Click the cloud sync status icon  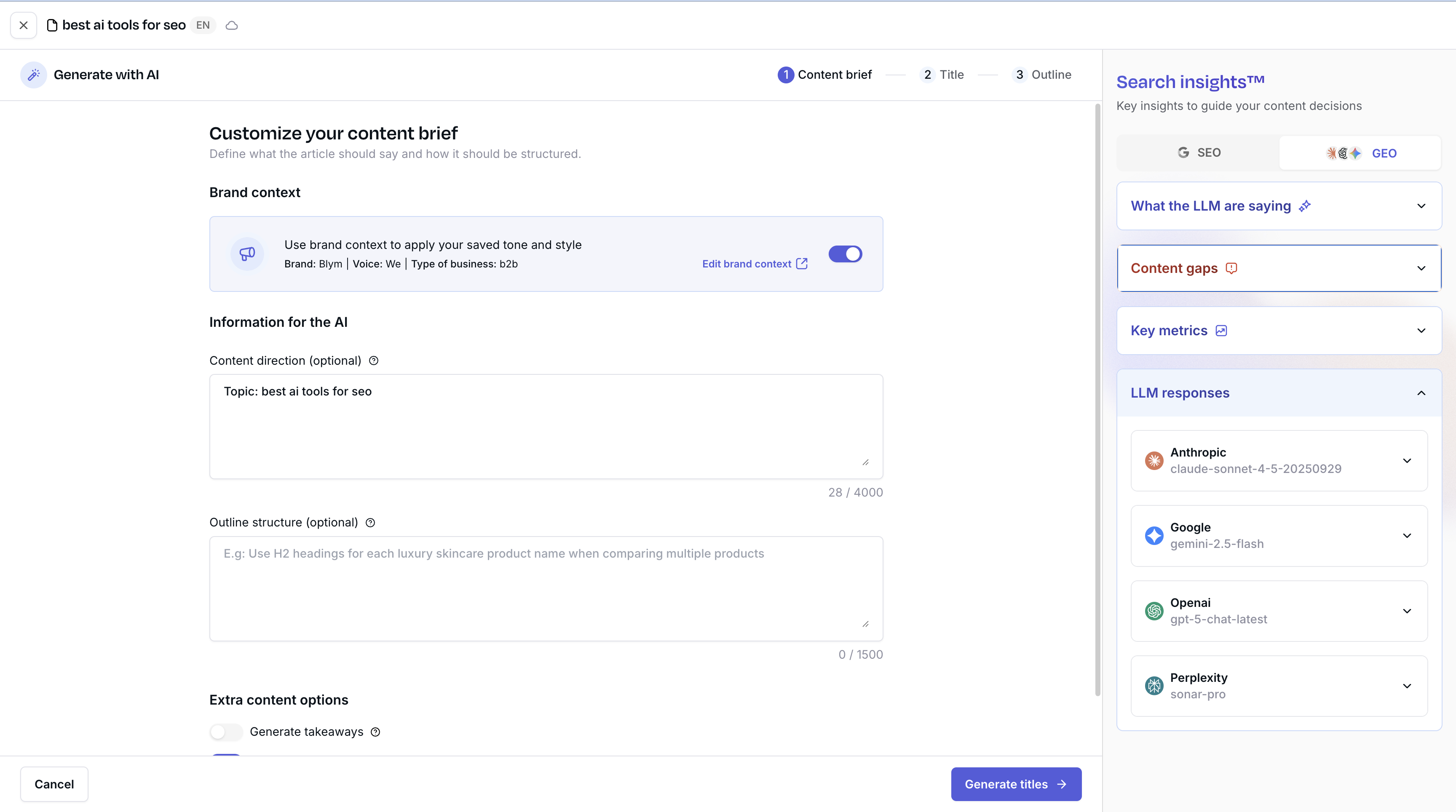coord(232,25)
